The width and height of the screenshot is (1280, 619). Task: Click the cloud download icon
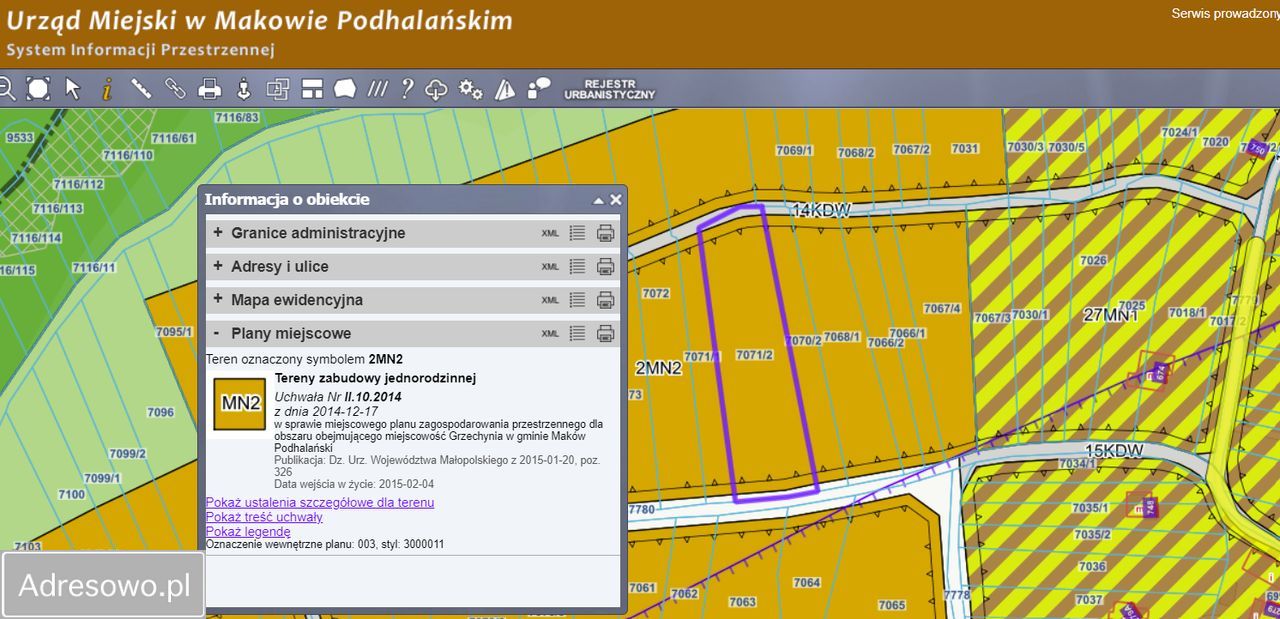[437, 89]
